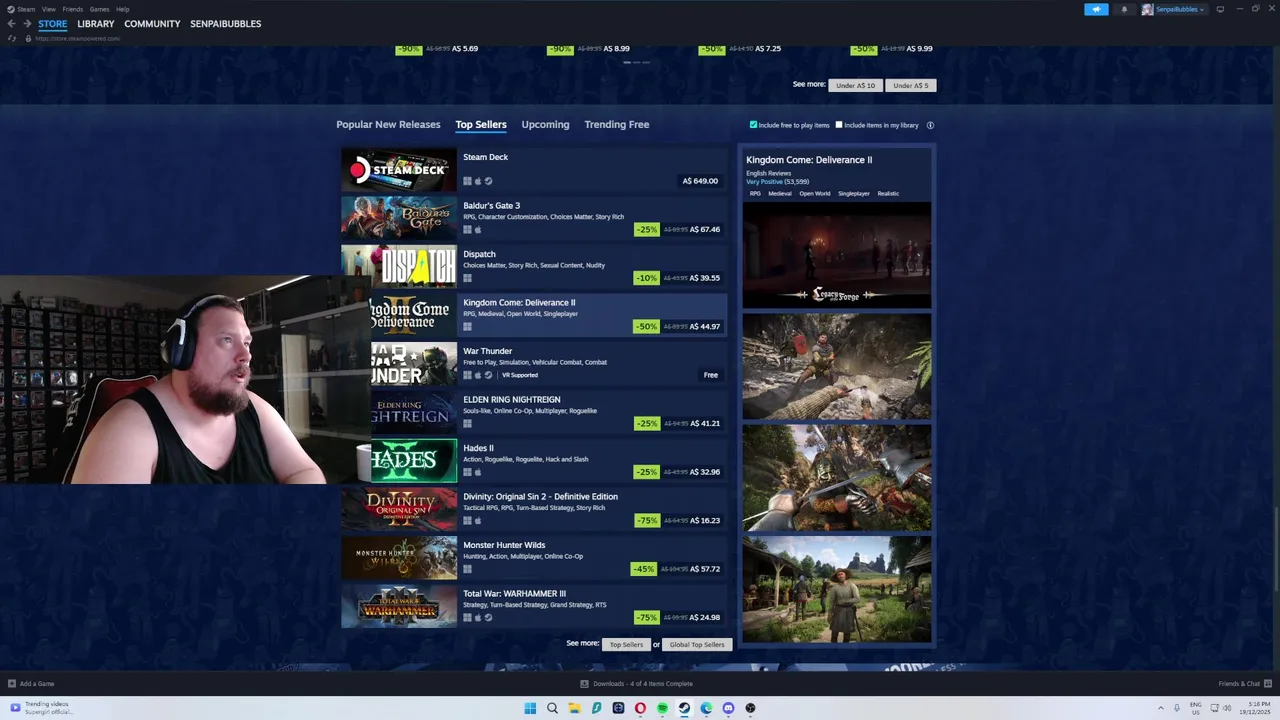
Task: View Kingdom Come preview screenshot with Legacy of the Forge logo
Action: coord(837,255)
